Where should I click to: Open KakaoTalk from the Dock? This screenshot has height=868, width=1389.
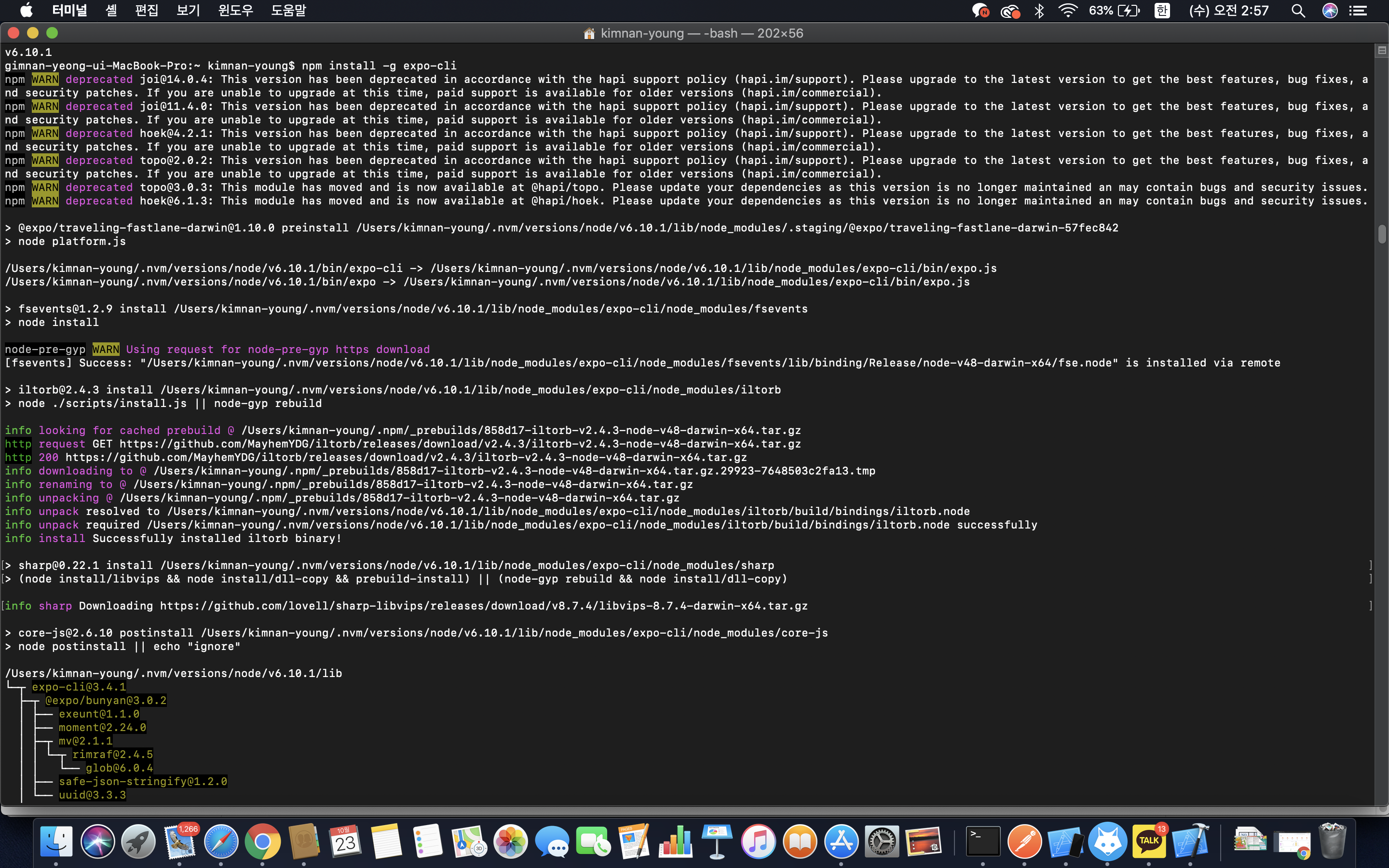(1148, 841)
